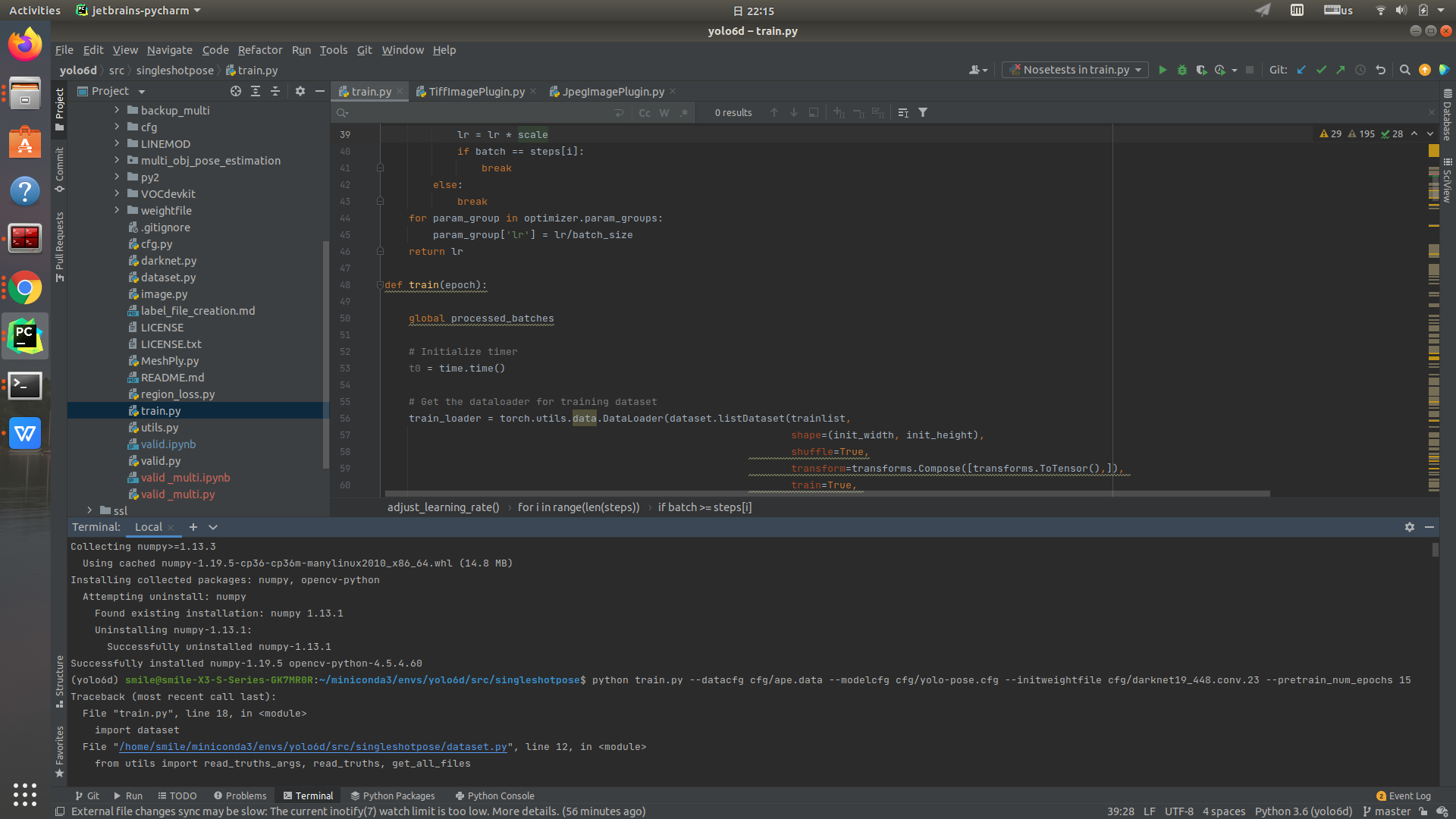Open the Tools menu

click(x=333, y=50)
